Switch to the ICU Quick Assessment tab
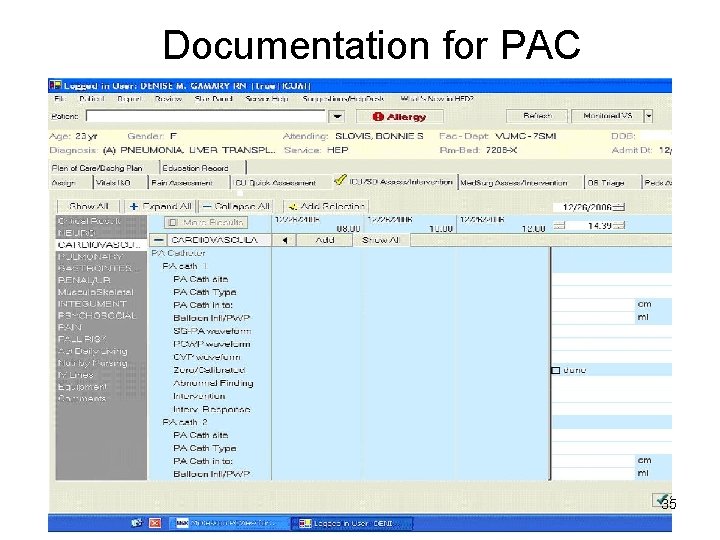This screenshot has height=540, width=720. coord(280,183)
